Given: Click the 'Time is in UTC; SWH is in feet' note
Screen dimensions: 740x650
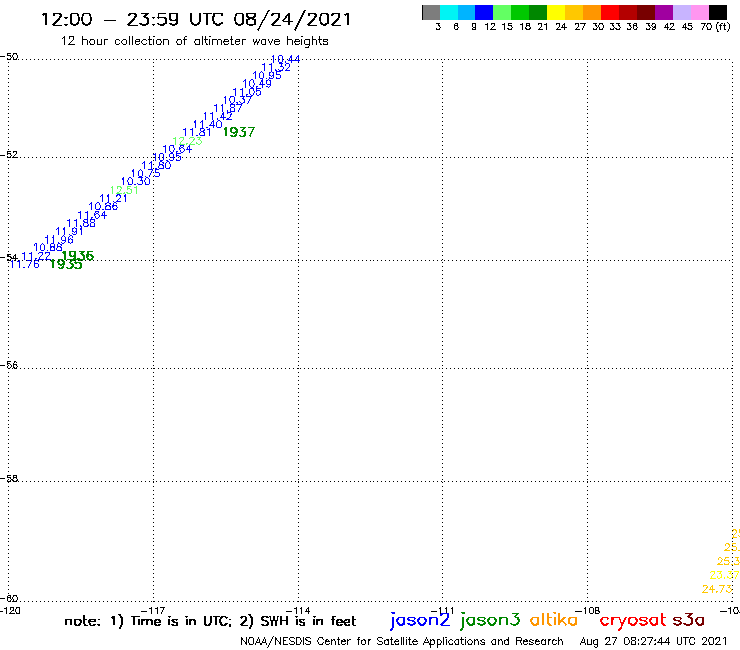Looking at the screenshot, I should pos(210,621).
